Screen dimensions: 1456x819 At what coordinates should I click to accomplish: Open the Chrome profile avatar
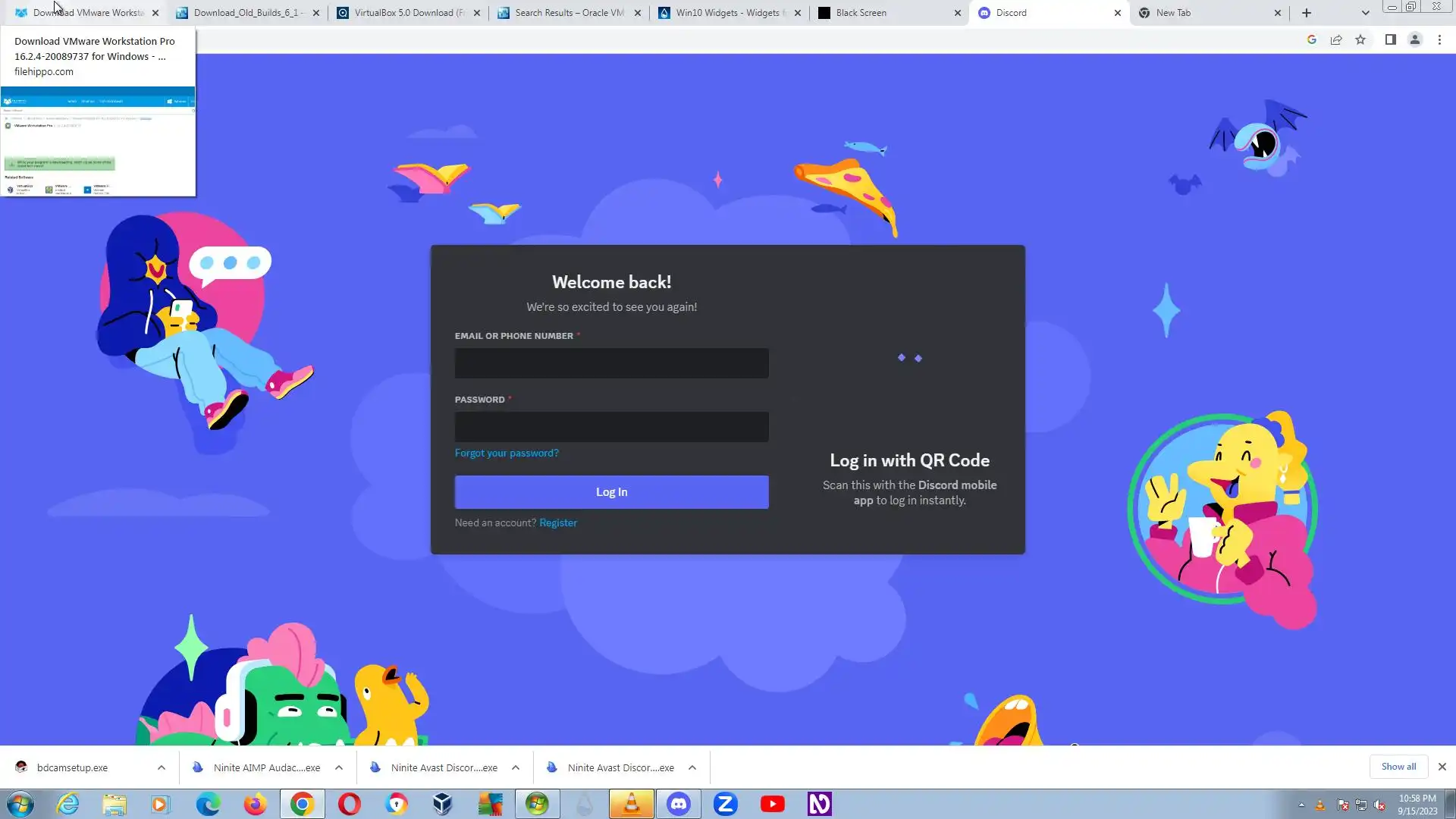click(x=1414, y=40)
